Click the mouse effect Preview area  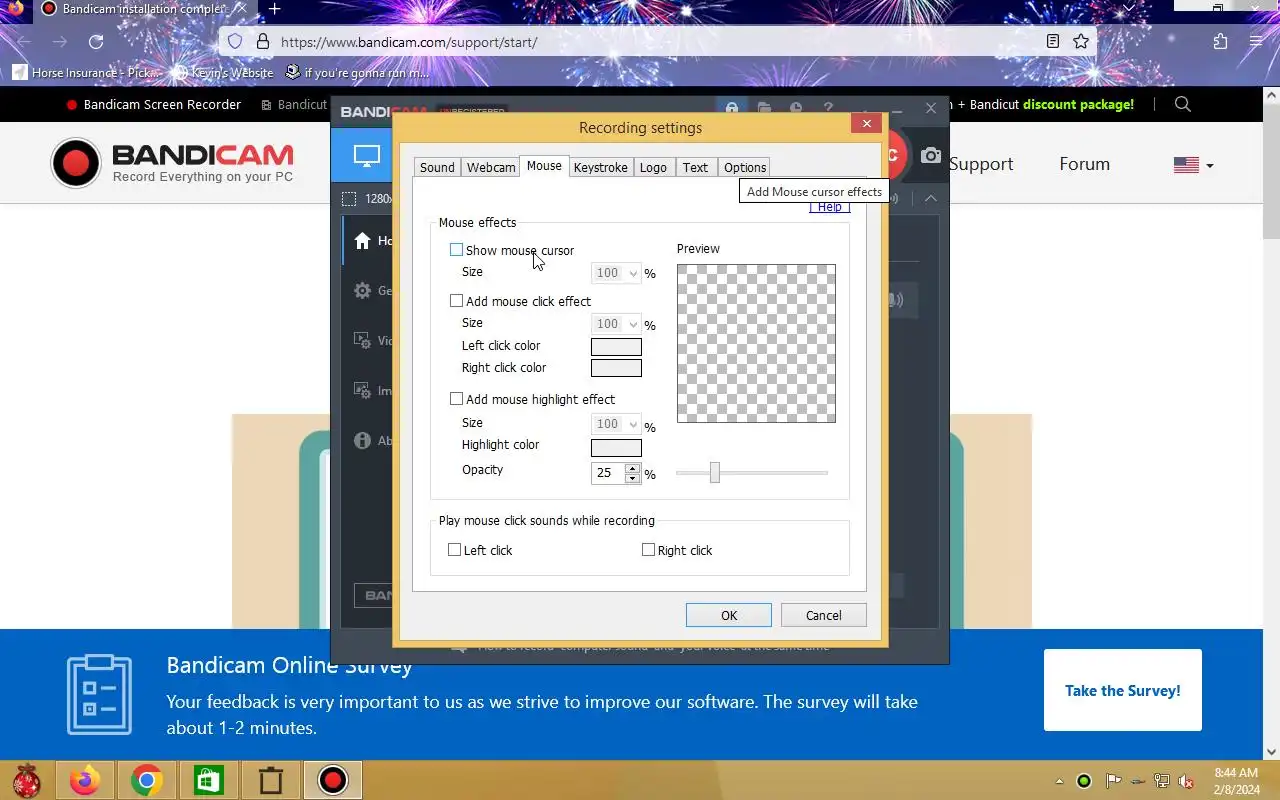756,343
